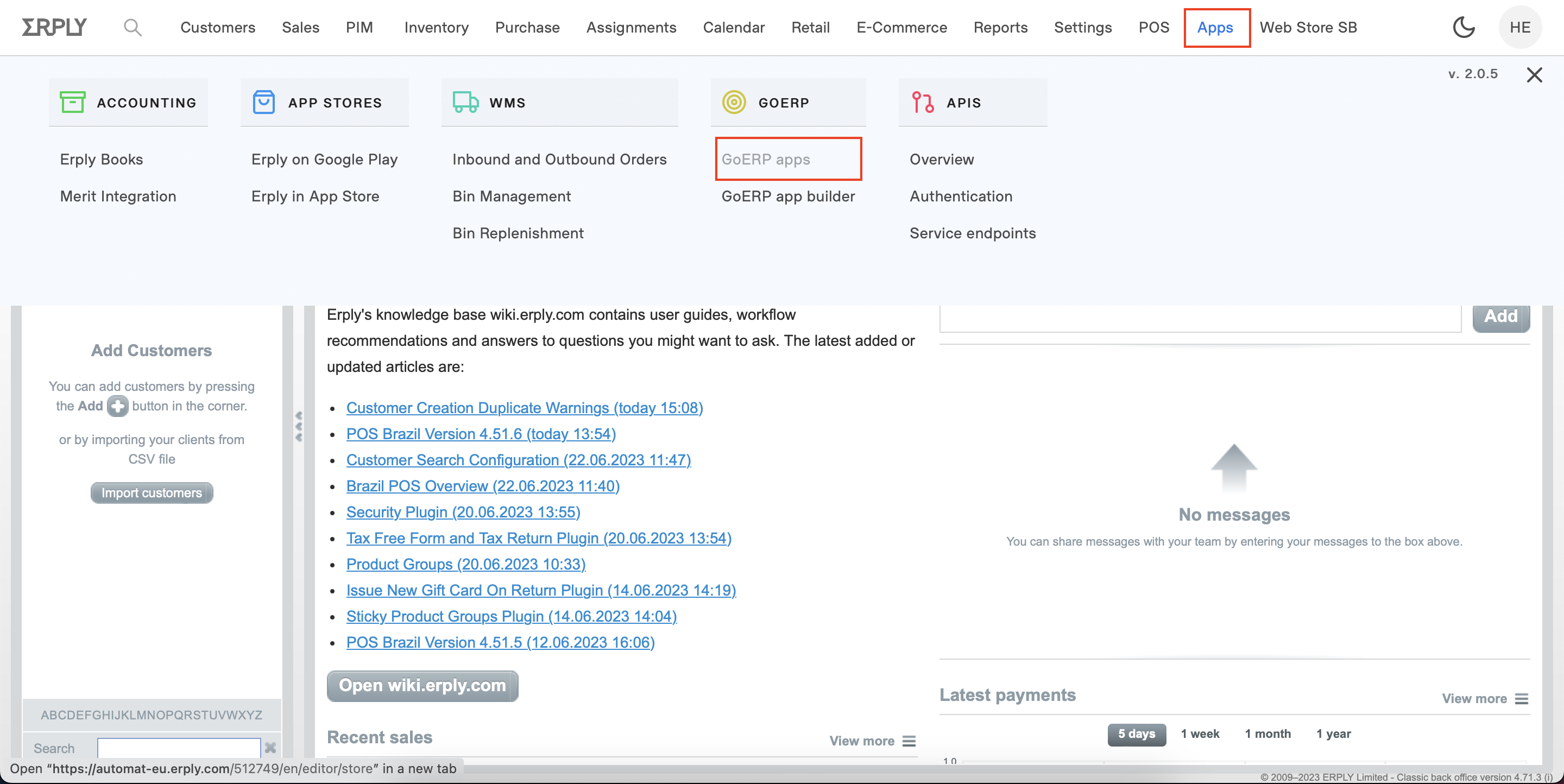
Task: Open the Purchase menu
Action: tap(527, 27)
